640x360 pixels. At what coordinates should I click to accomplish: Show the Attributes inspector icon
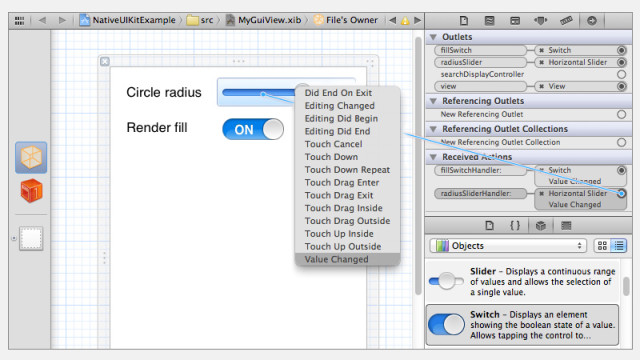point(540,20)
